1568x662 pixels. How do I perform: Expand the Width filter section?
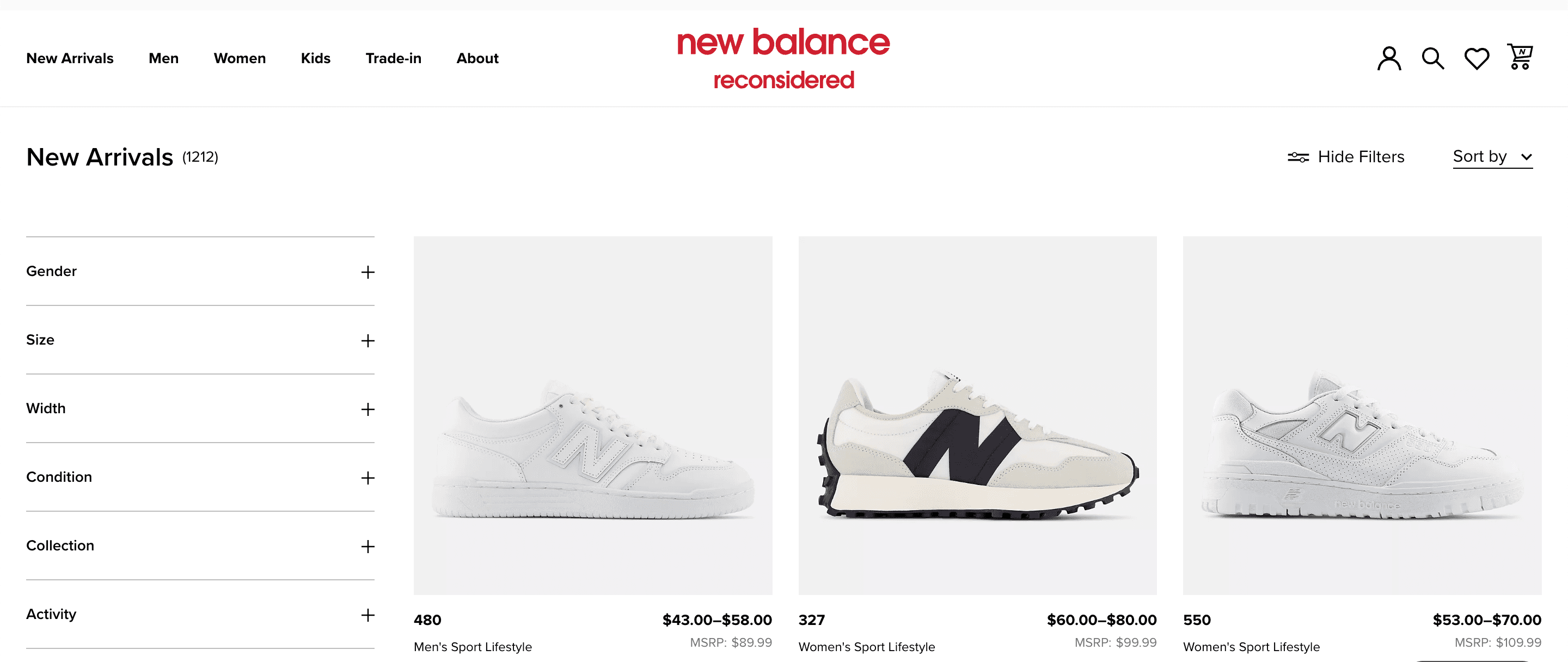[x=200, y=409]
